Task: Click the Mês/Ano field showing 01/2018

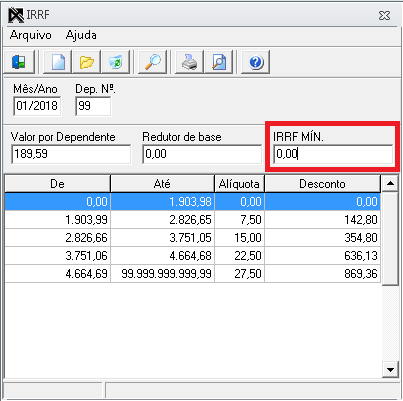Action: pyautogui.click(x=37, y=106)
